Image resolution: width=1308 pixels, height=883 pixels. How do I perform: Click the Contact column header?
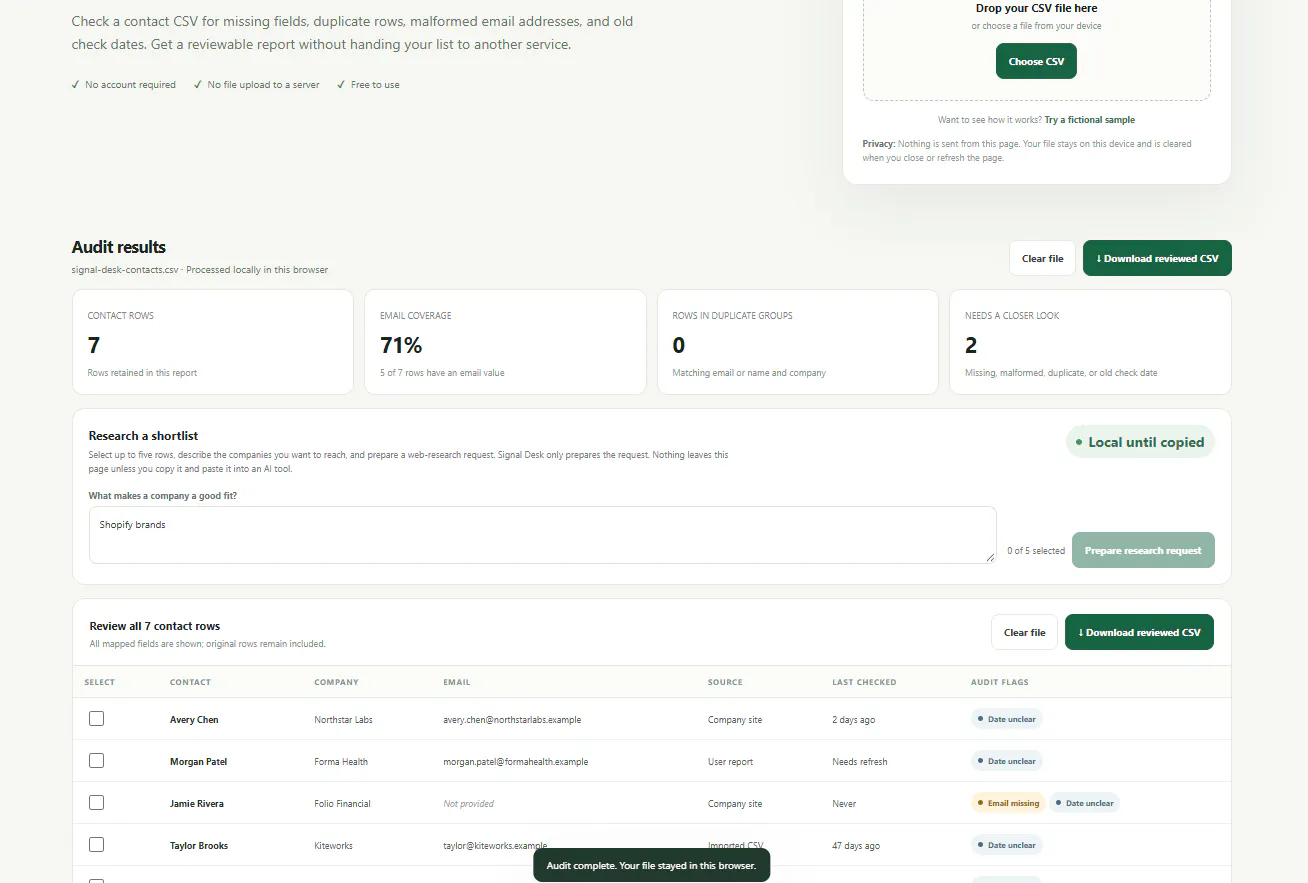[x=190, y=682]
